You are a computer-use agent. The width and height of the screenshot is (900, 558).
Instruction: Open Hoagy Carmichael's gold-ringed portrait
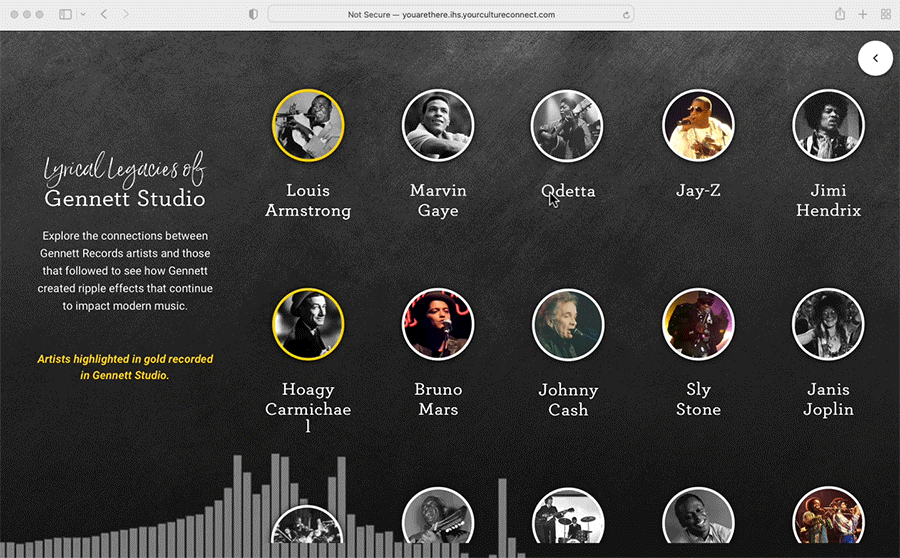tap(308, 324)
